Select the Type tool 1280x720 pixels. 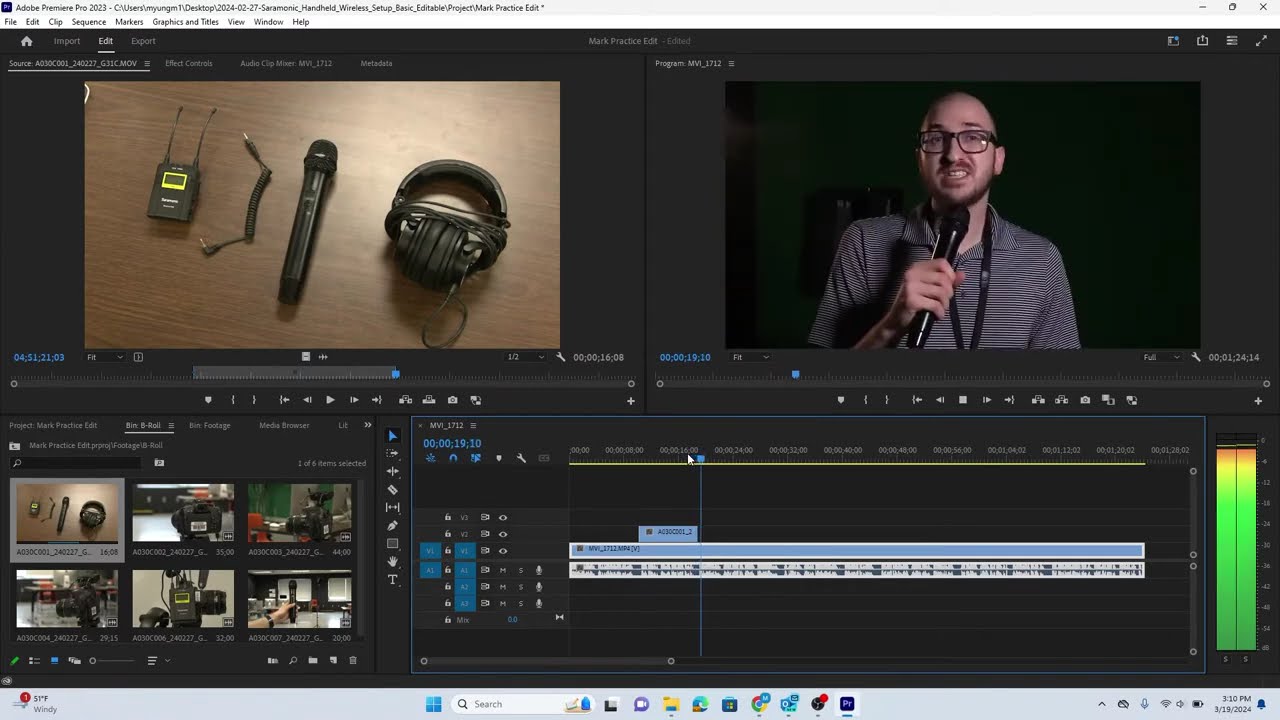[x=392, y=580]
